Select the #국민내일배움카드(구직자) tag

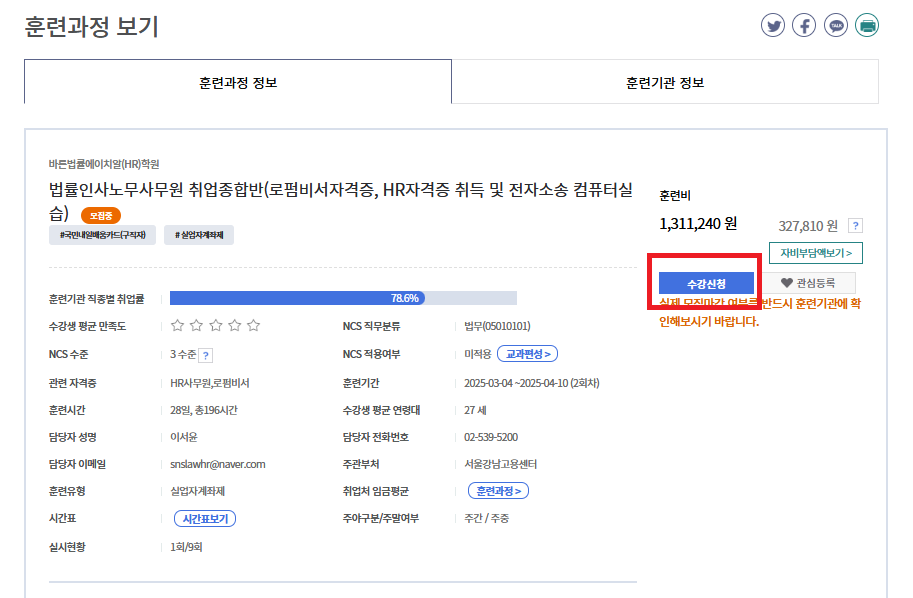click(103, 235)
